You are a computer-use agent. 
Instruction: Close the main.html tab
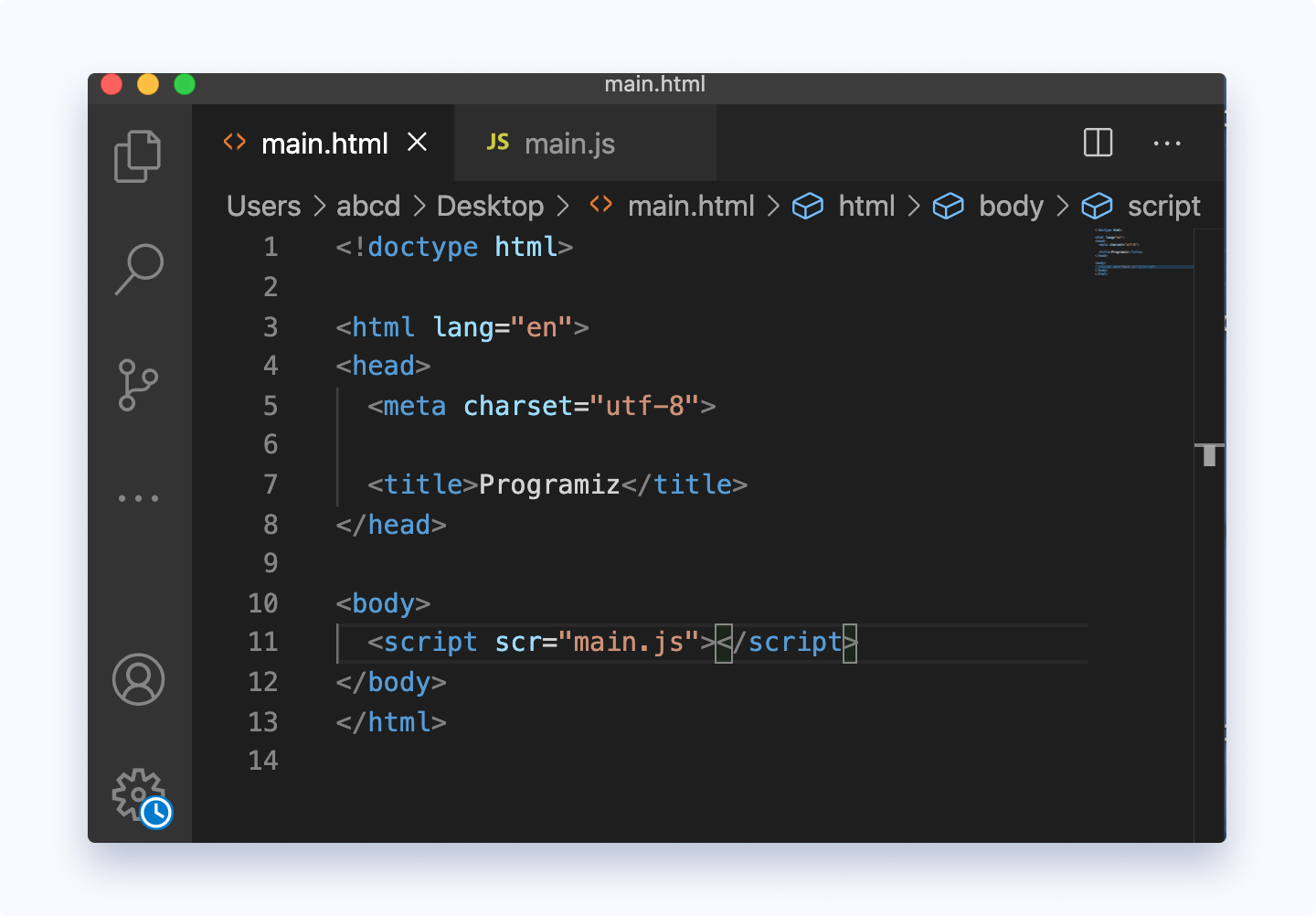point(417,143)
